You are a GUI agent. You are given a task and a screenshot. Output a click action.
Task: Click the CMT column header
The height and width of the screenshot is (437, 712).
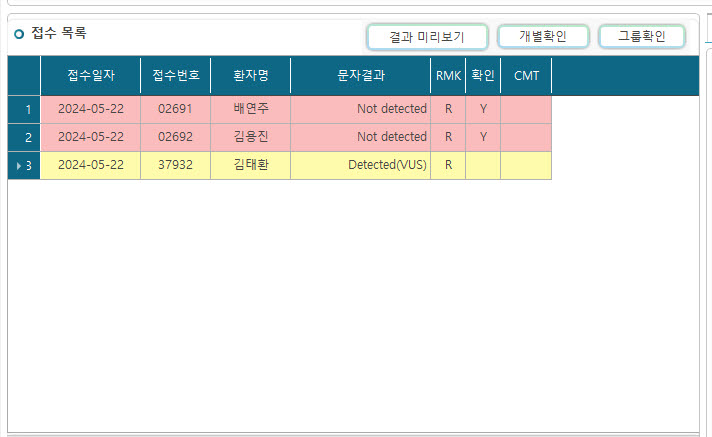(526, 75)
